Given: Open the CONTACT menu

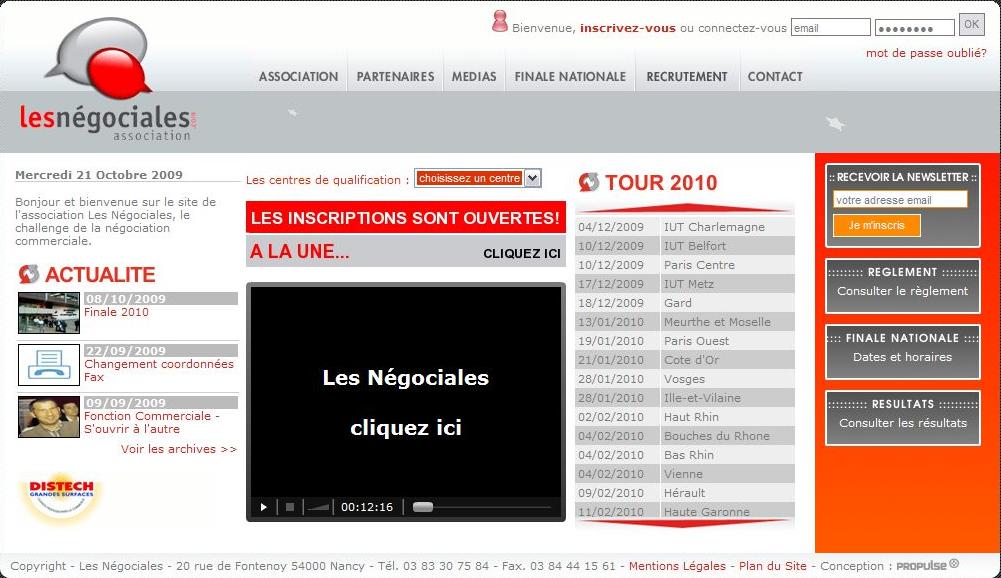Looking at the screenshot, I should click(x=775, y=77).
